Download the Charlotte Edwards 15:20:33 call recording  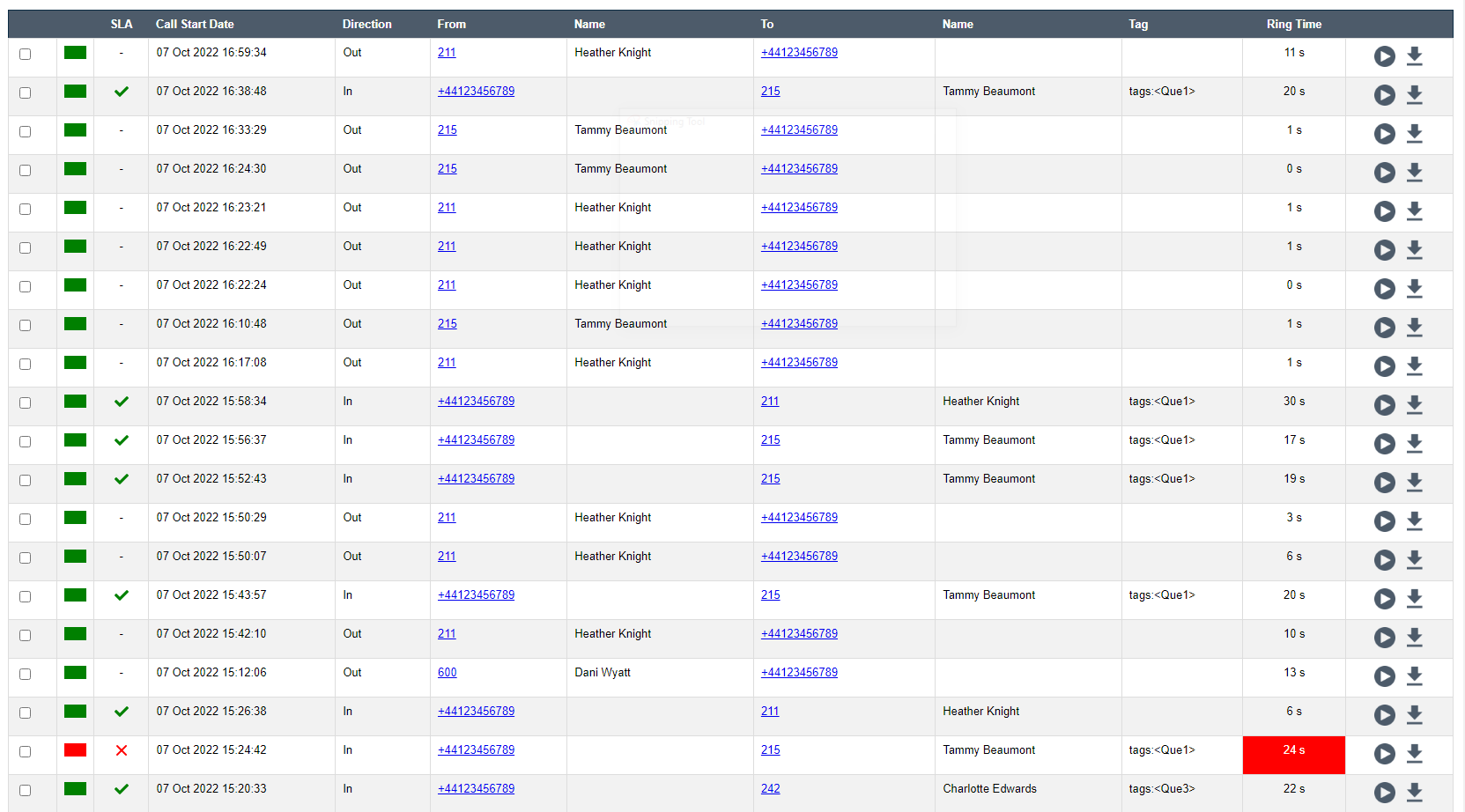[1414, 793]
